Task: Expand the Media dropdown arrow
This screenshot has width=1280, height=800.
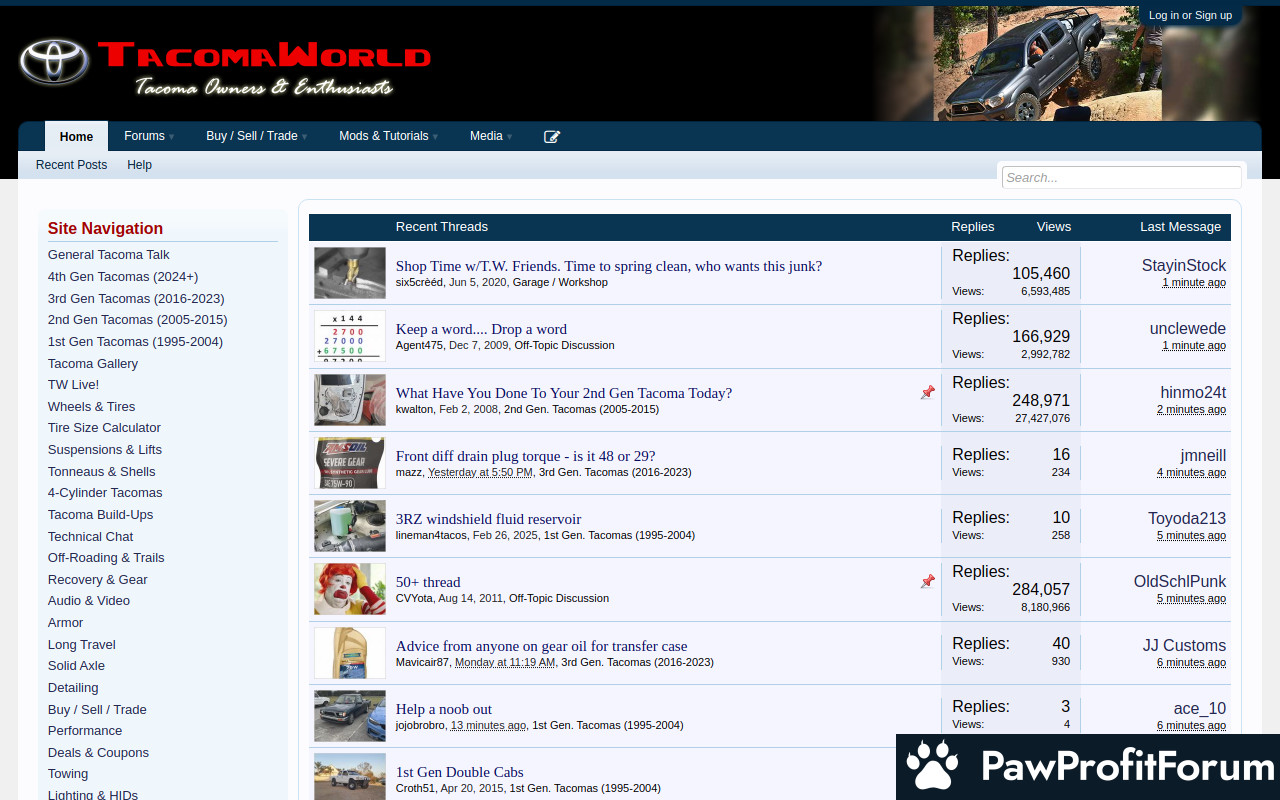Action: coord(509,137)
